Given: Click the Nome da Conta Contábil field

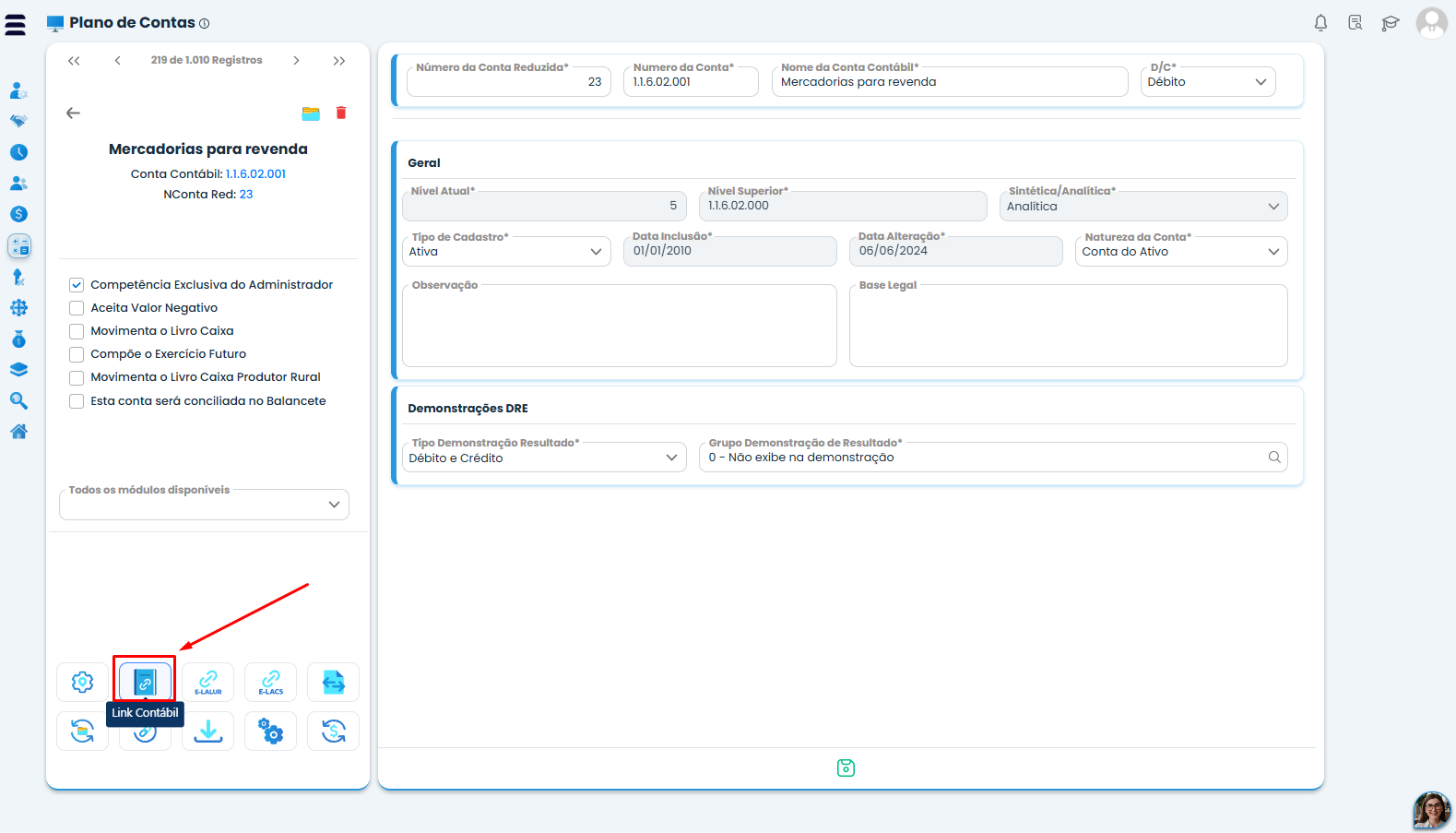Looking at the screenshot, I should (950, 82).
